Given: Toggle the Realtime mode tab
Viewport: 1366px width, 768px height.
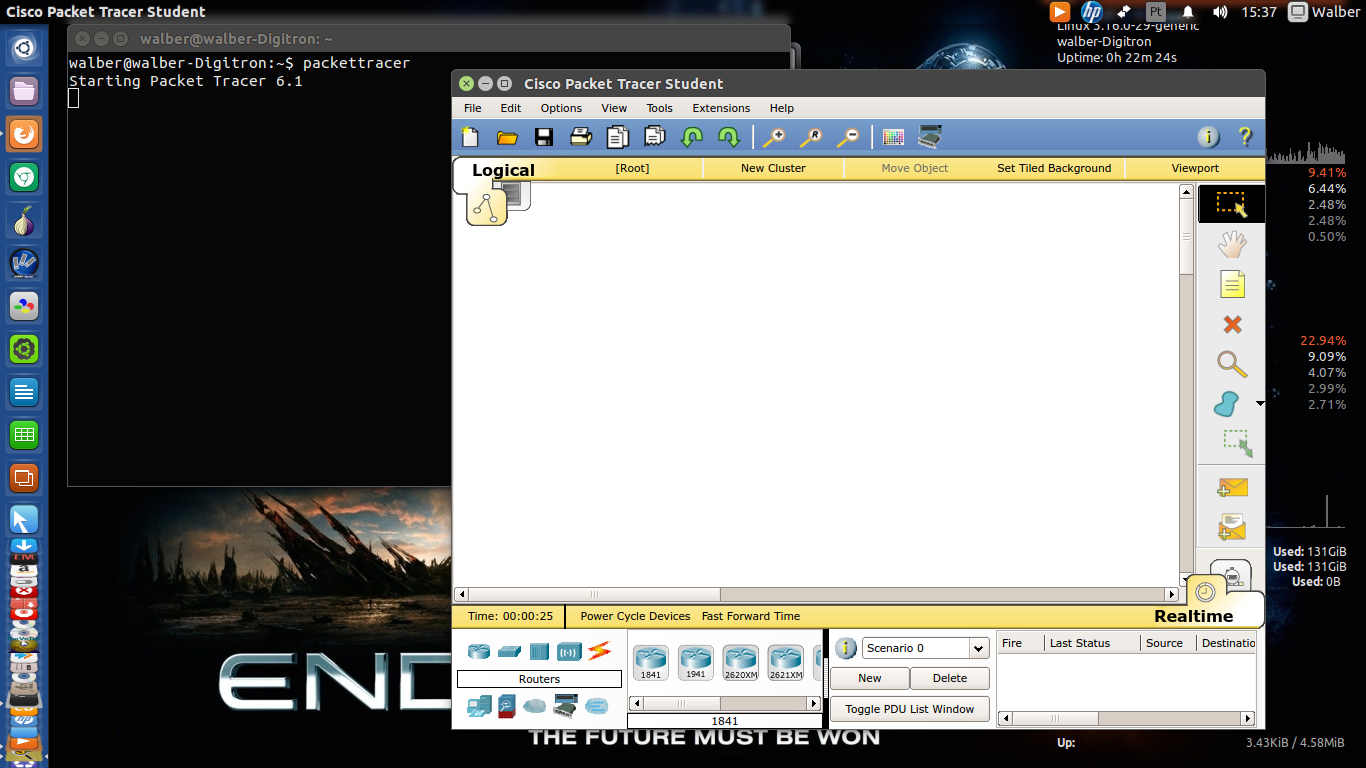Looking at the screenshot, I should (1194, 616).
